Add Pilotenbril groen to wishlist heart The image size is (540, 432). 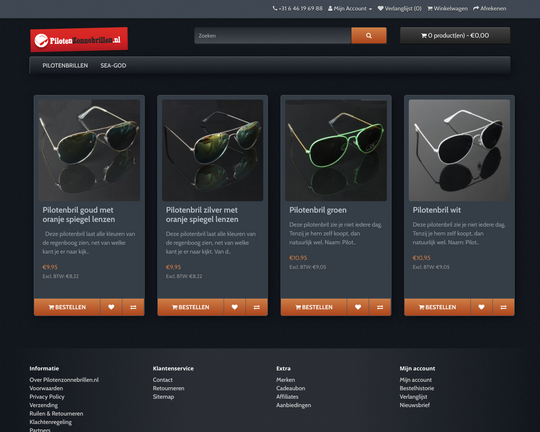click(358, 307)
